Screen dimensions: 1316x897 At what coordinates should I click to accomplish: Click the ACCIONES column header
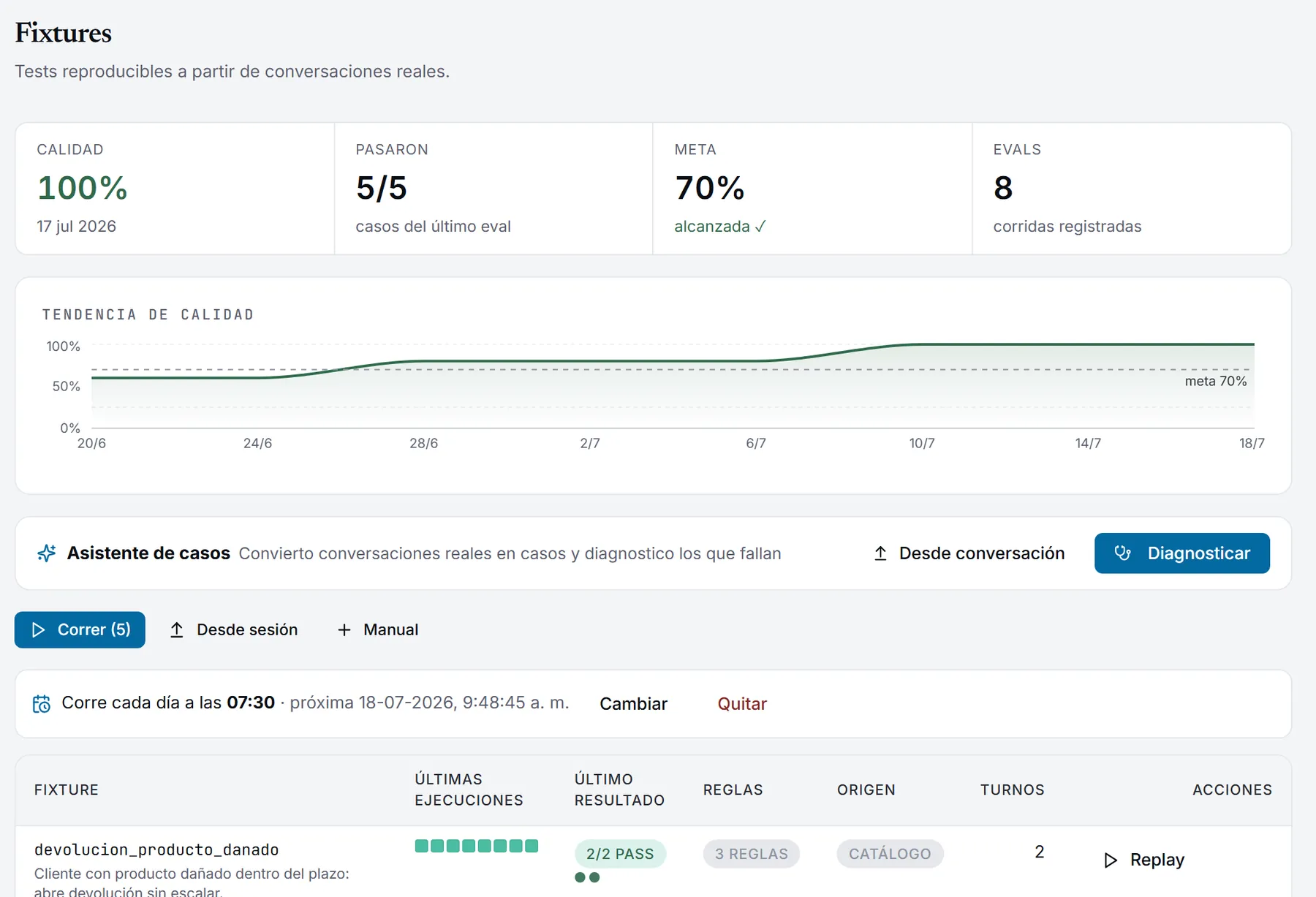pyautogui.click(x=1232, y=790)
